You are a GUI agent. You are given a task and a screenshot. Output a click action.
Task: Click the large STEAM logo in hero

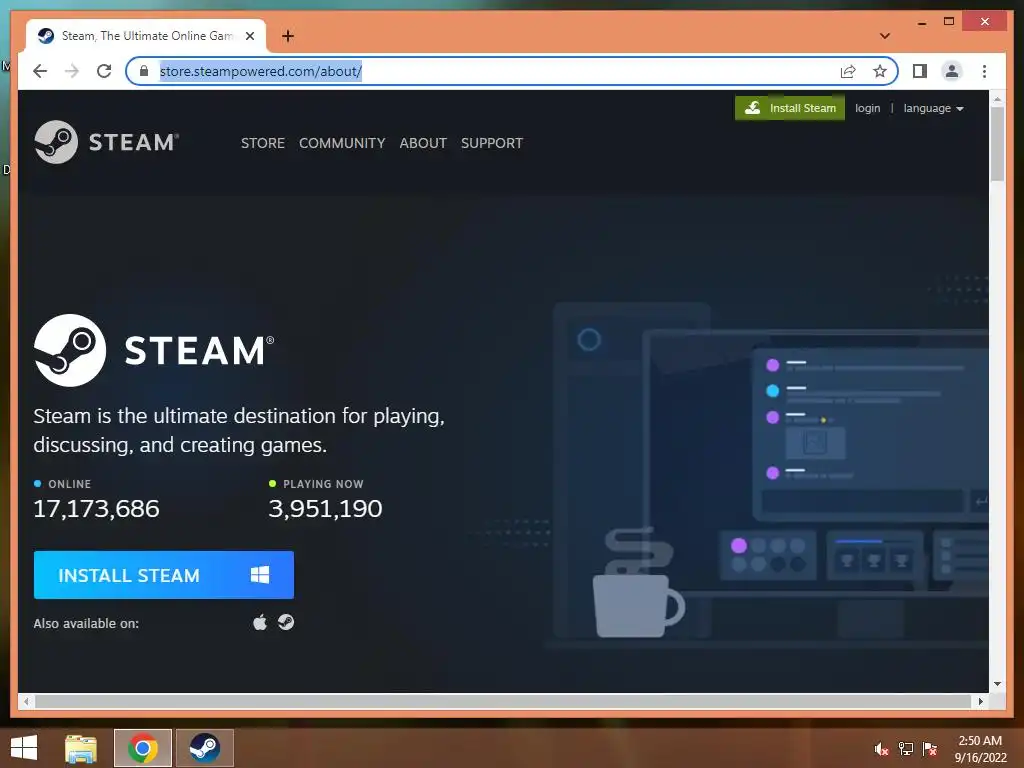pyautogui.click(x=154, y=351)
